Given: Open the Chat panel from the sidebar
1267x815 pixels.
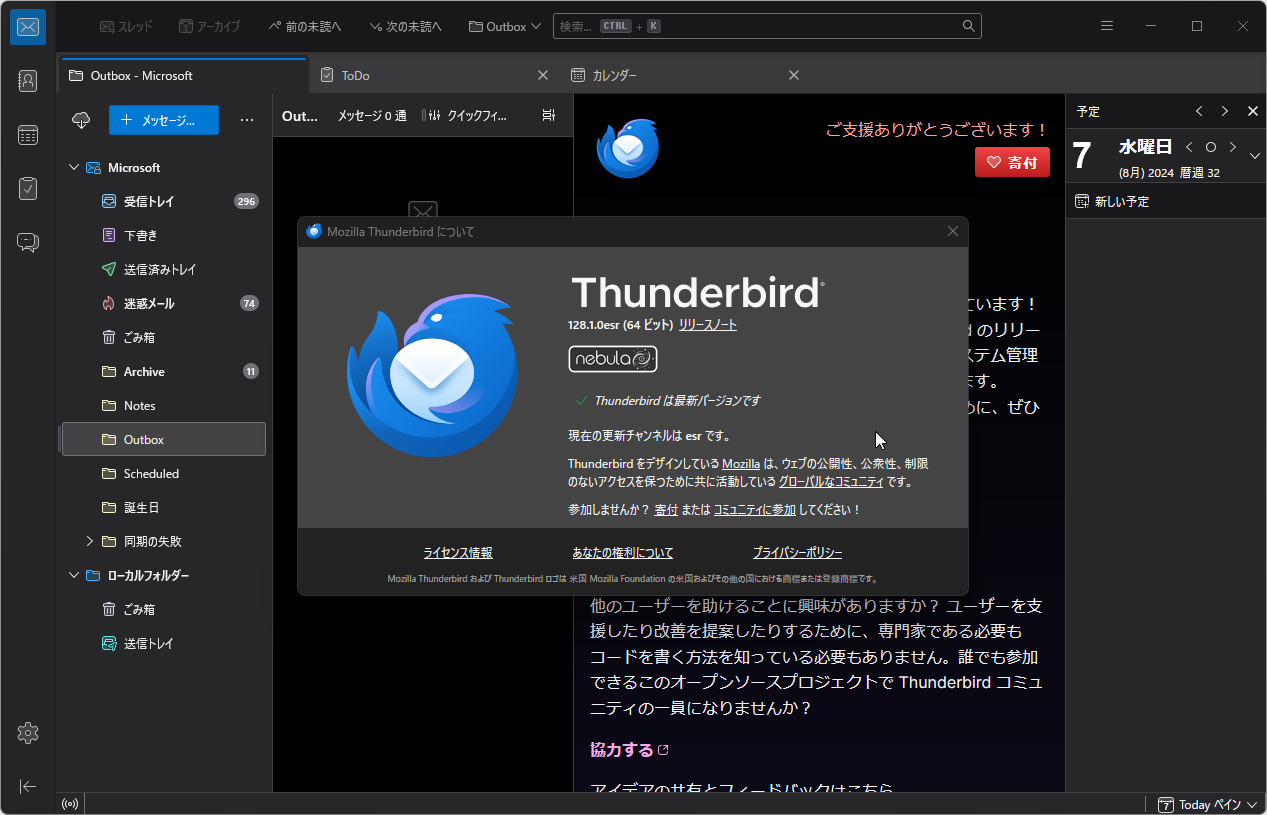Looking at the screenshot, I should (x=27, y=241).
